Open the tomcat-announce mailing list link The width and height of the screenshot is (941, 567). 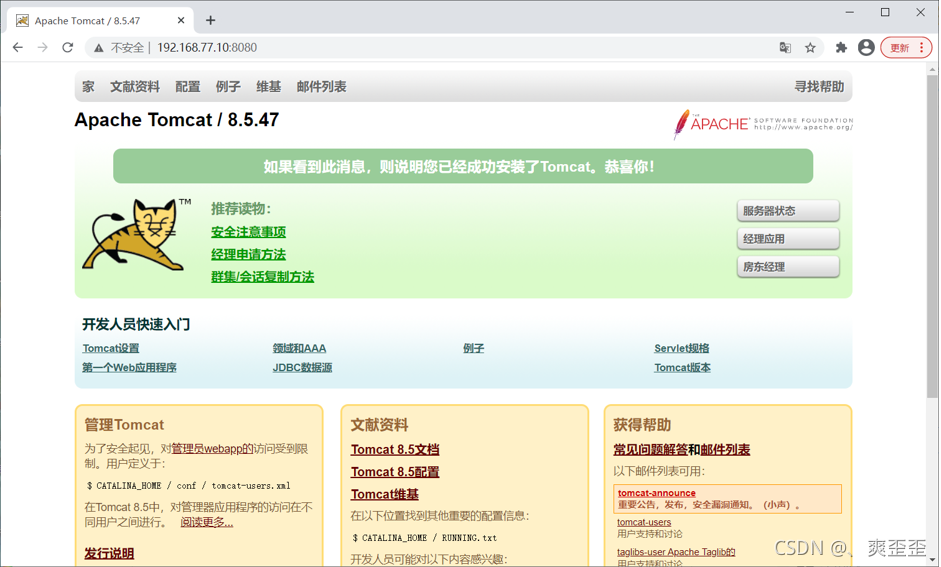pyautogui.click(x=657, y=493)
